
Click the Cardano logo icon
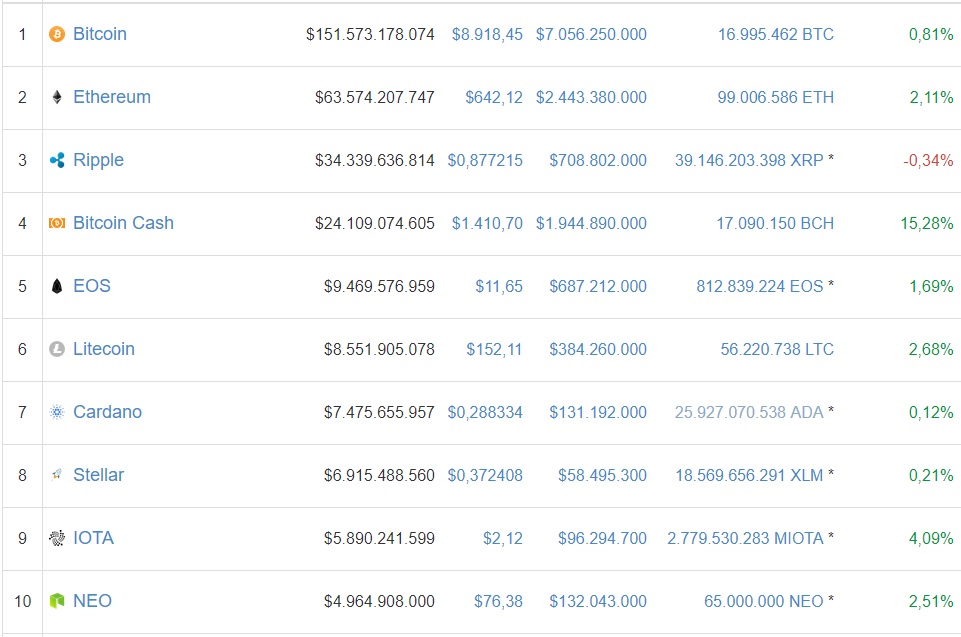point(57,412)
